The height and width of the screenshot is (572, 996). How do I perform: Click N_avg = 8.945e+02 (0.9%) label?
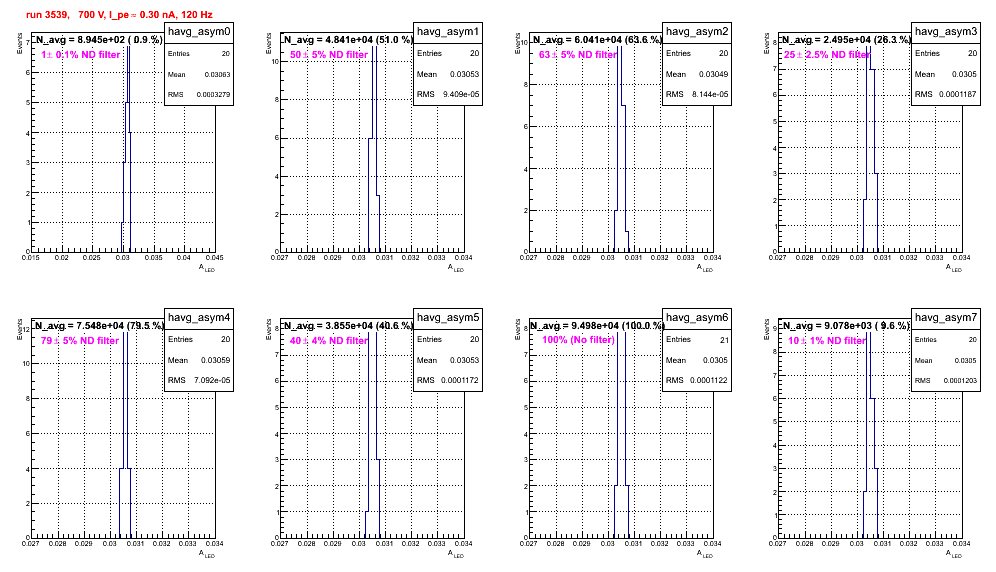click(99, 39)
